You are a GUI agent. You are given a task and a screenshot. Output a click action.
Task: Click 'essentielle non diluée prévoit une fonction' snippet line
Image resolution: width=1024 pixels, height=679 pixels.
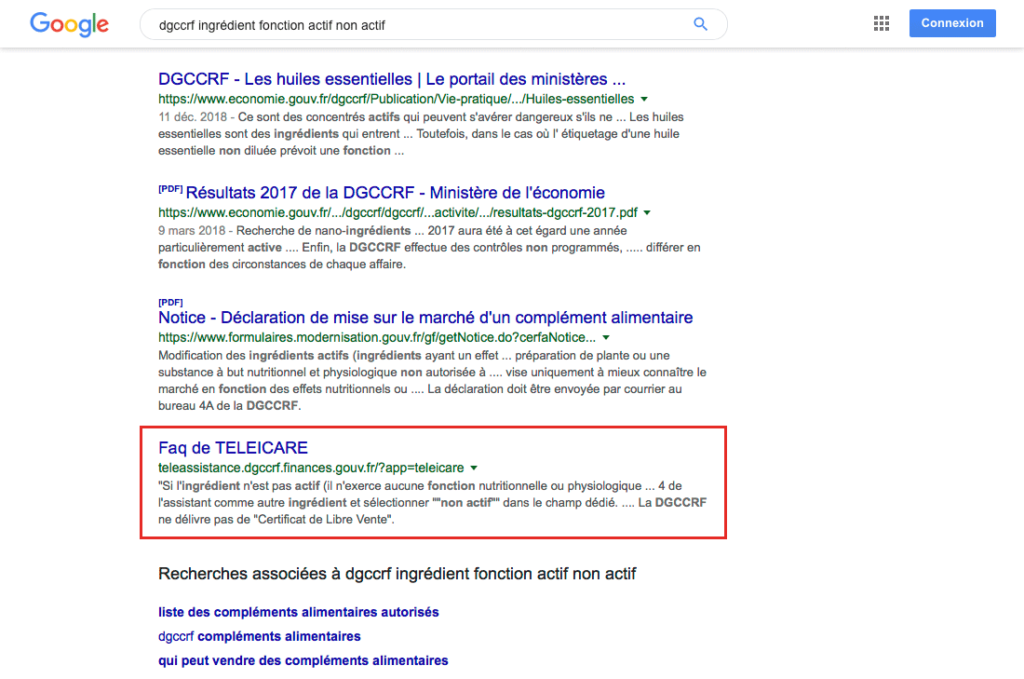click(281, 151)
